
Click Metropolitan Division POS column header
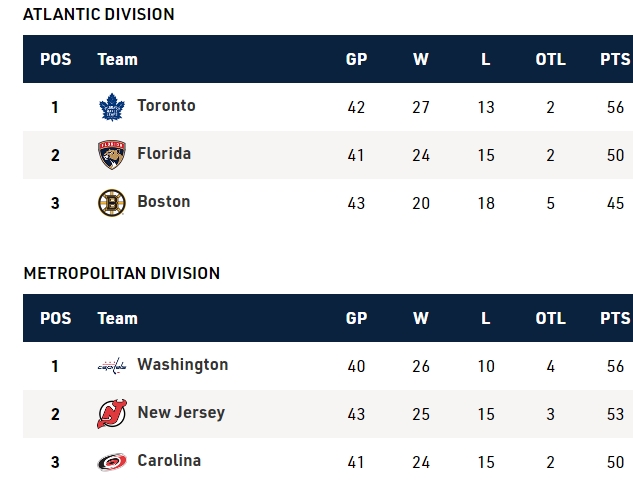pos(56,318)
